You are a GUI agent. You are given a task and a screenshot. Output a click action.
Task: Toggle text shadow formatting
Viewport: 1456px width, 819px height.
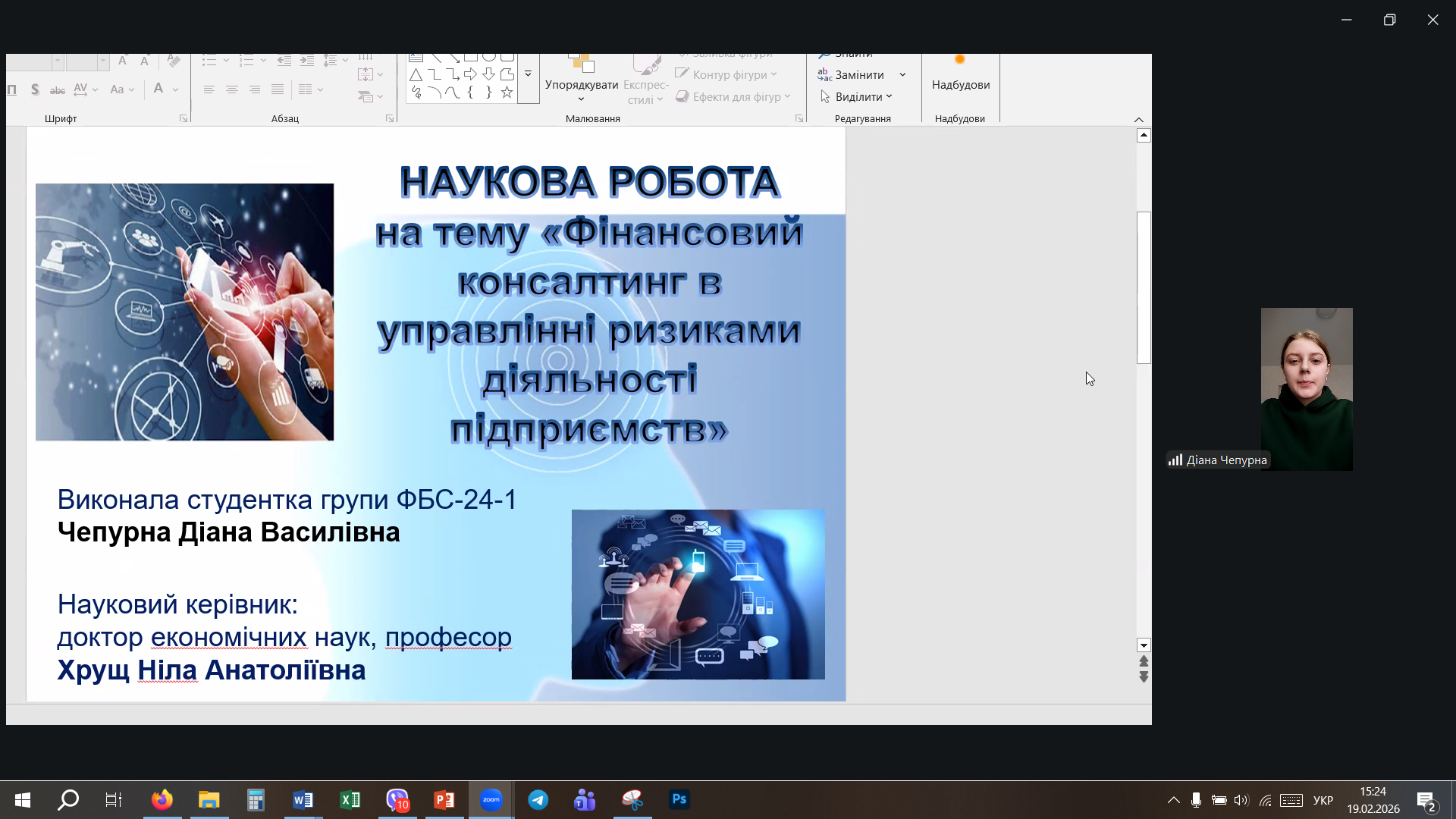pyautogui.click(x=35, y=89)
